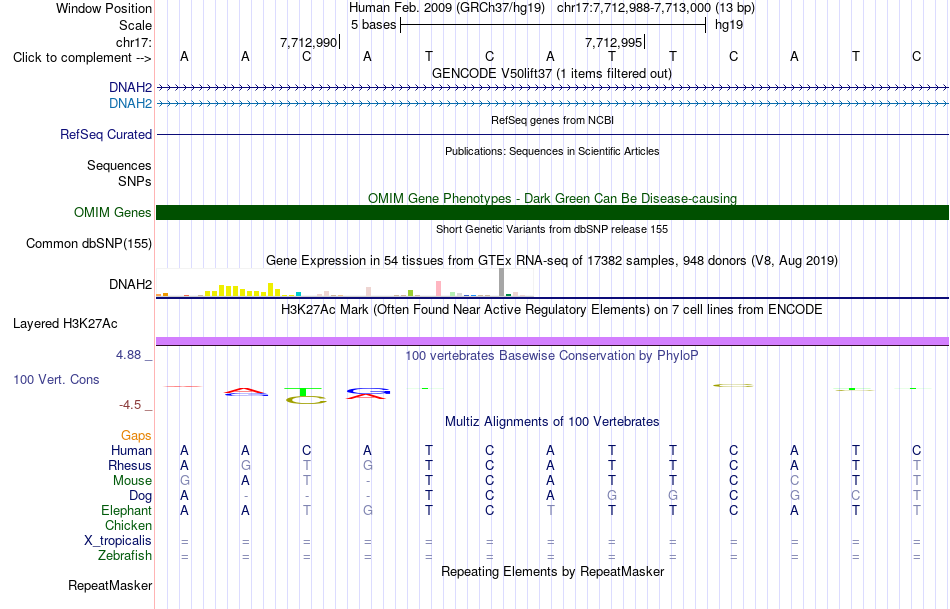
Task: Click the '5 bases' scale bar label
Action: coord(373,25)
